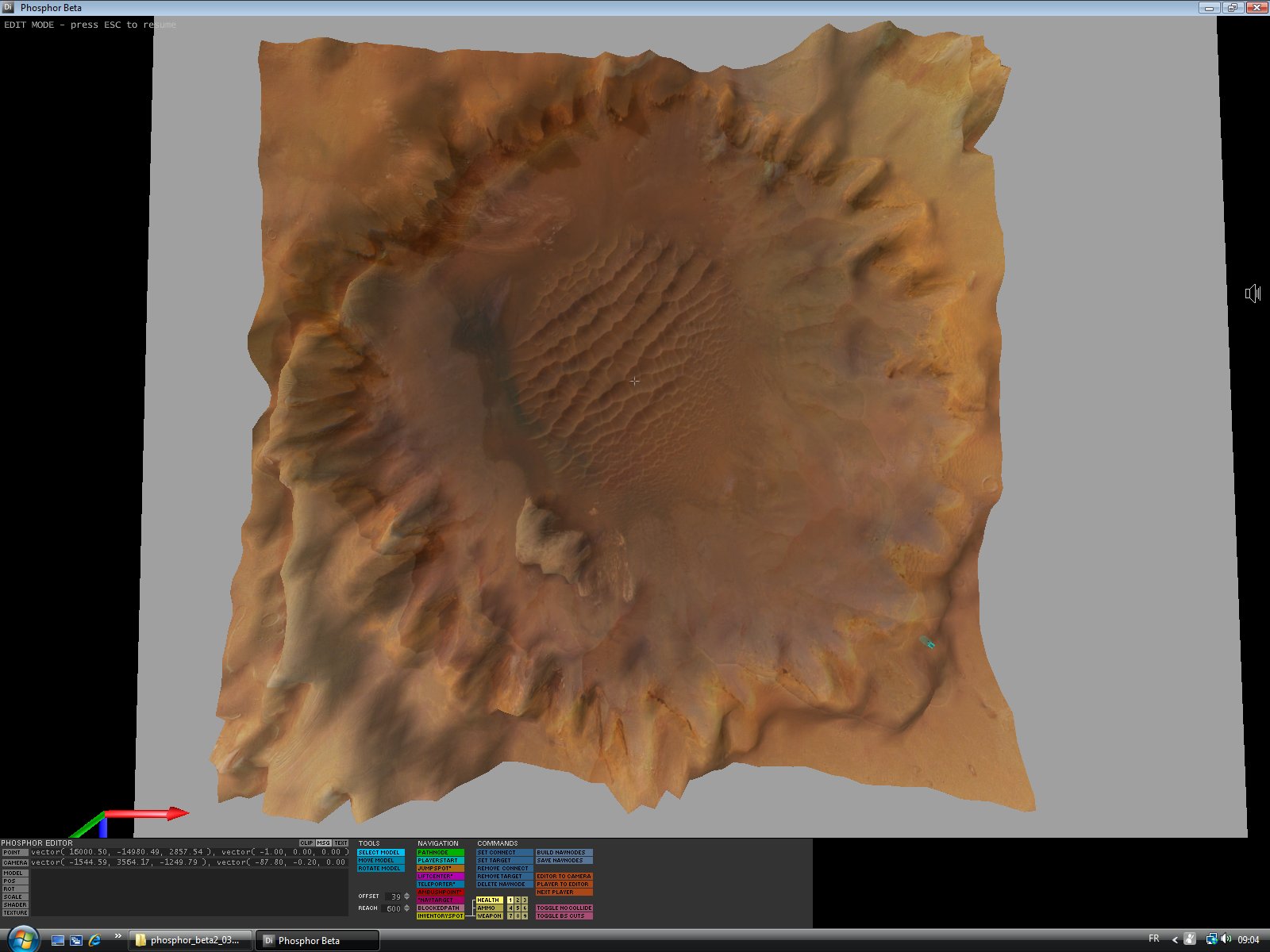
Task: Toggle the MSG option
Action: tap(323, 843)
